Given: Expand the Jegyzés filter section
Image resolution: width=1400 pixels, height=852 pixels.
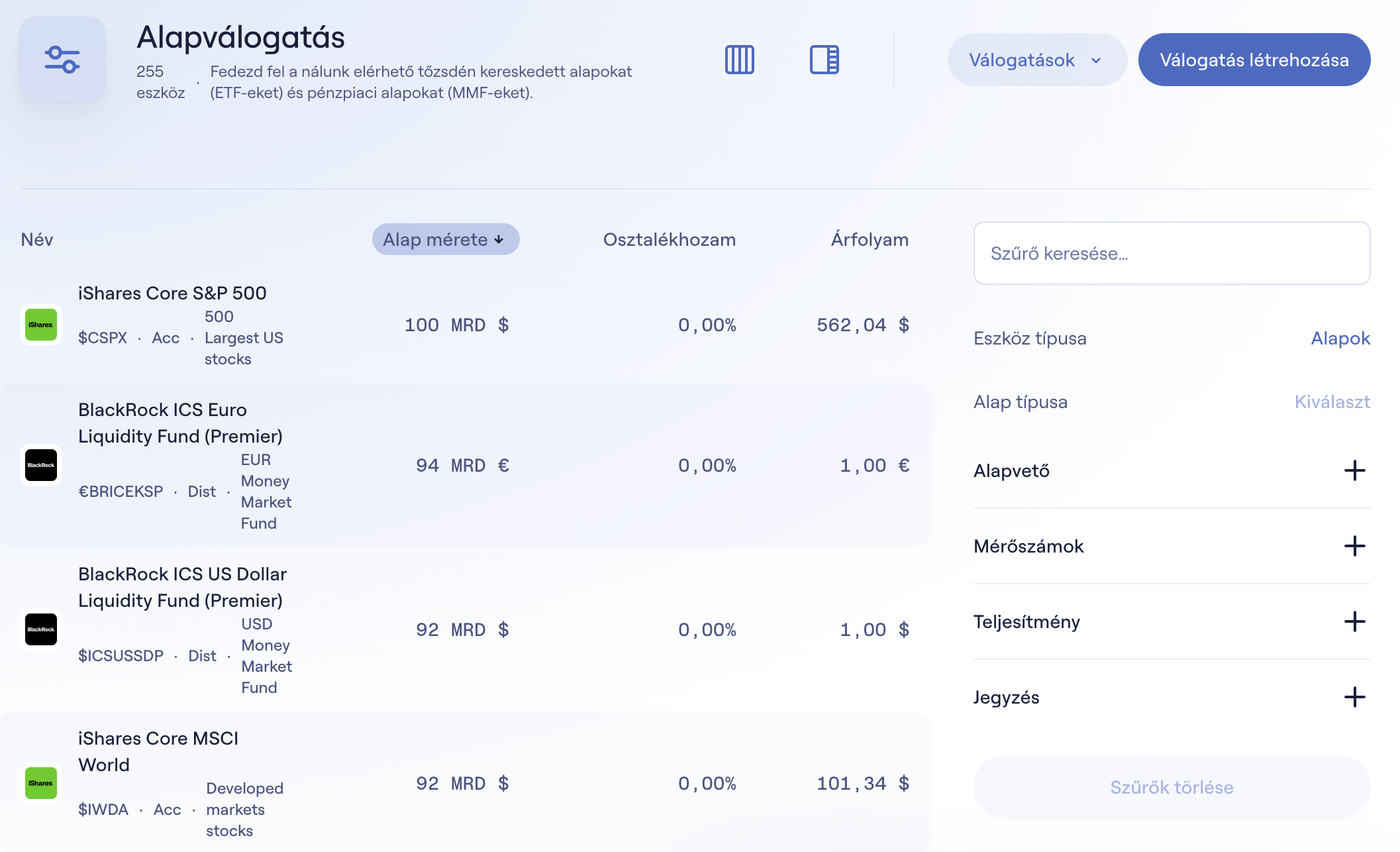Looking at the screenshot, I should (1354, 698).
